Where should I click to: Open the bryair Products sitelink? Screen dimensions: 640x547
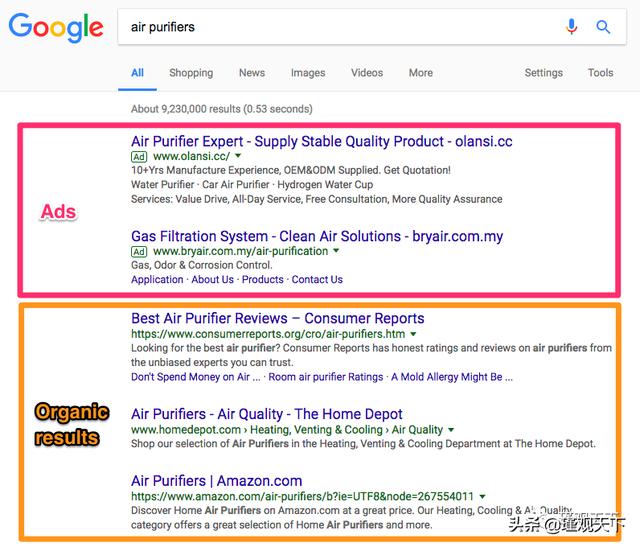click(x=262, y=280)
